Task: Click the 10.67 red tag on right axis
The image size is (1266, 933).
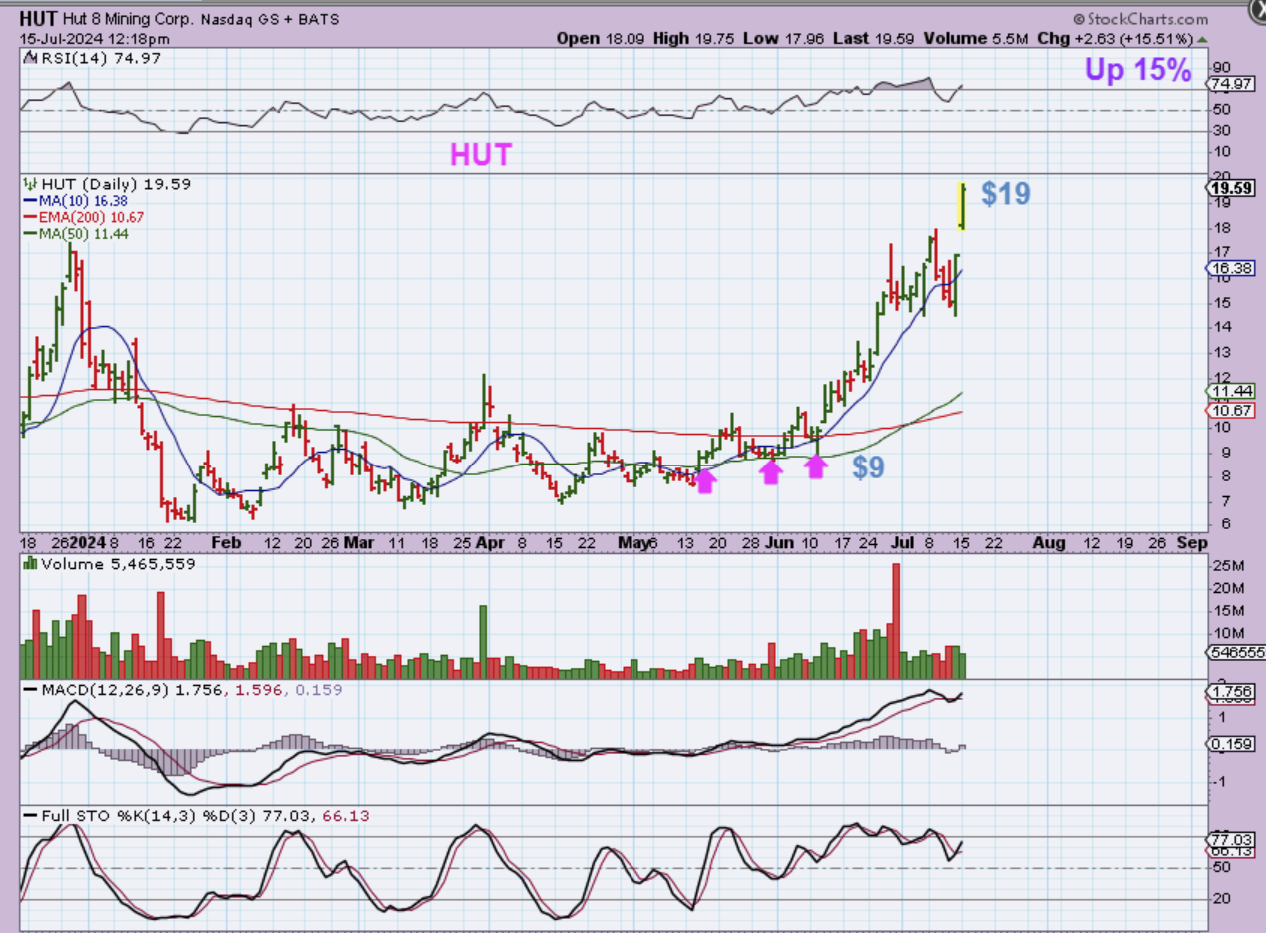Action: (1231, 411)
